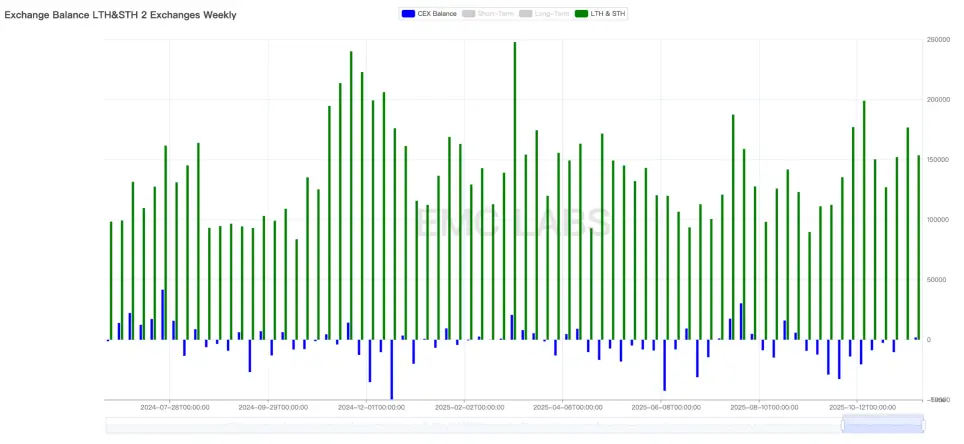Click the 2024-07-28 x-axis date label

175,408
